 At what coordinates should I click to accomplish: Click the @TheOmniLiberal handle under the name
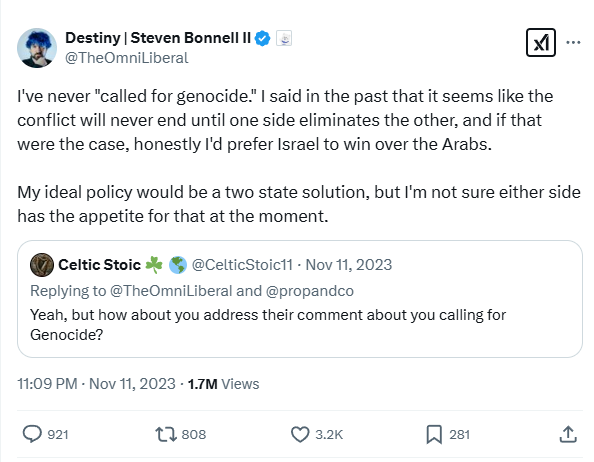coord(127,58)
